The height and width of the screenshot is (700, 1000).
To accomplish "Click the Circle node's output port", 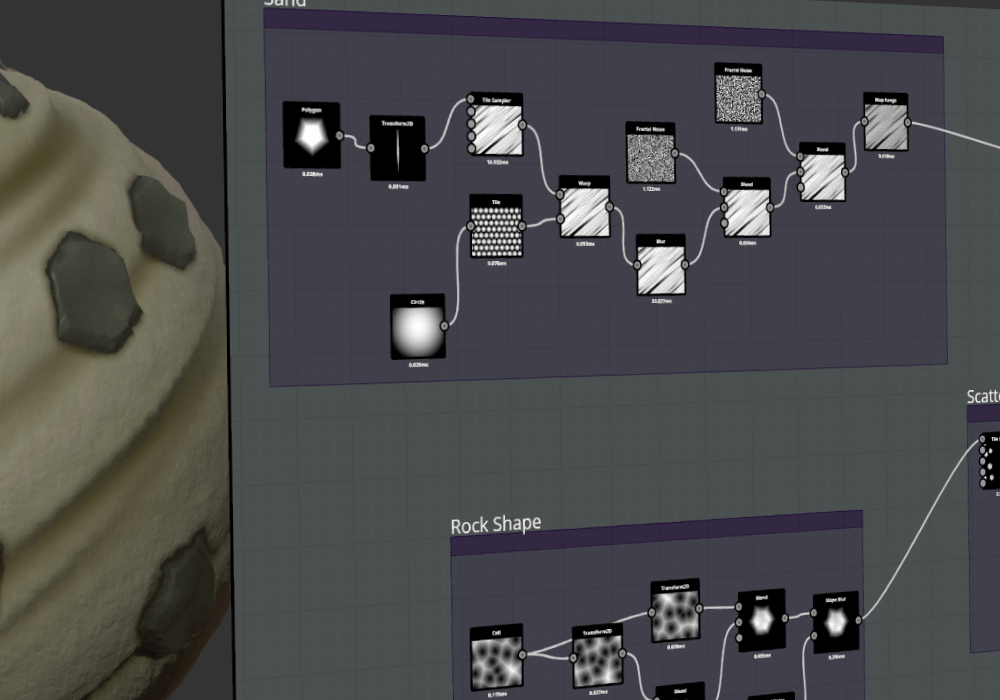I will (x=445, y=326).
